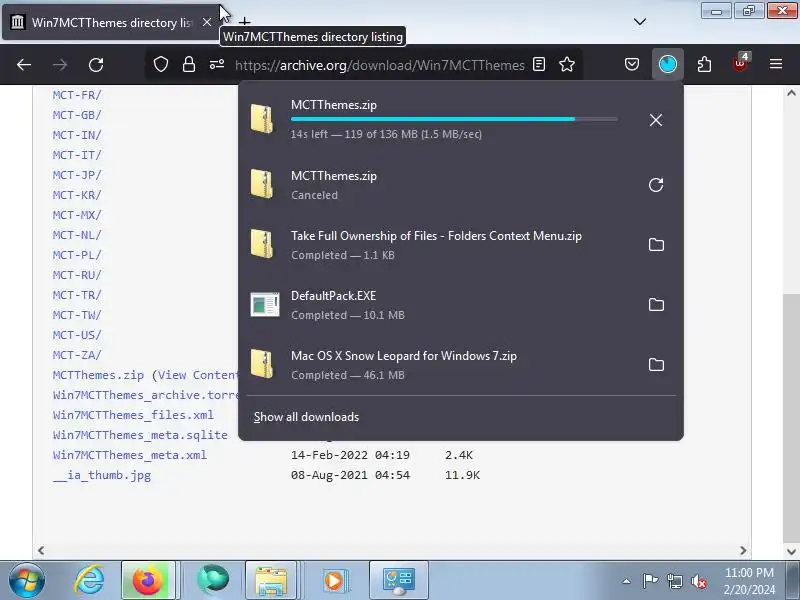Click the horizontal scrollbar right arrow
Image resolution: width=800 pixels, height=600 pixels.
tap(743, 551)
